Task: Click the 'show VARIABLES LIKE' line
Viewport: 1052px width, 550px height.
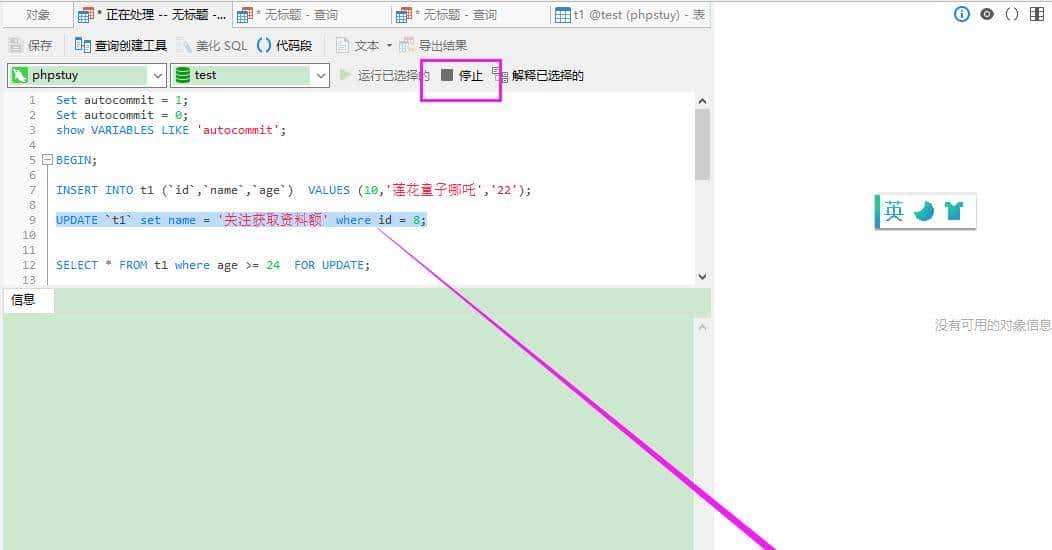Action: pos(171,130)
